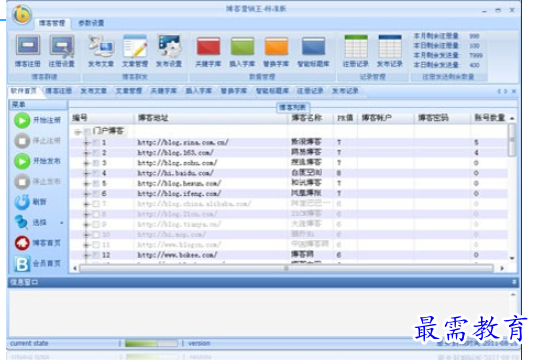Click the green status bar progress indicator
The width and height of the screenshot is (536, 360).
pos(151,343)
